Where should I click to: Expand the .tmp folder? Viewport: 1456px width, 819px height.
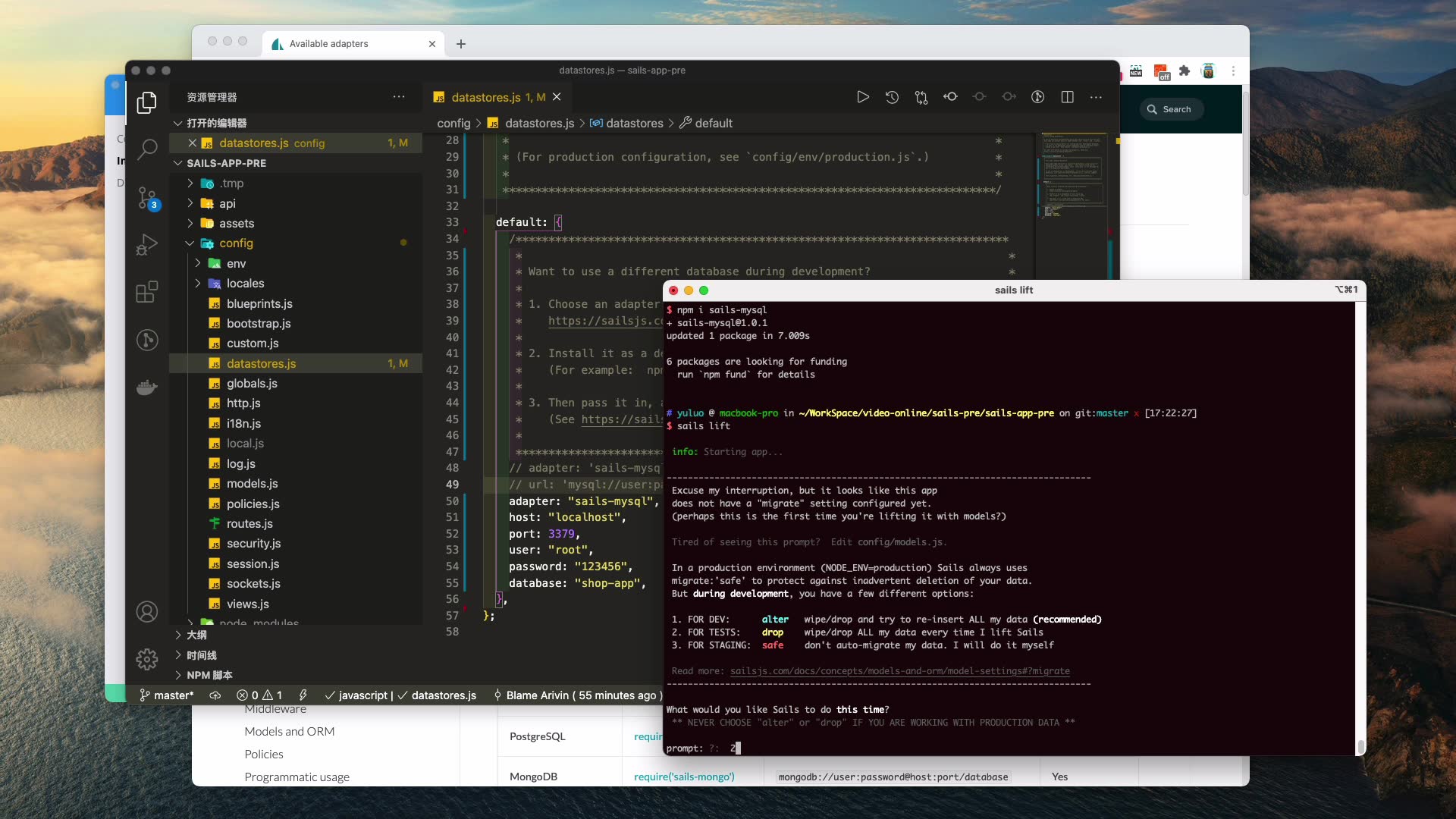click(231, 184)
